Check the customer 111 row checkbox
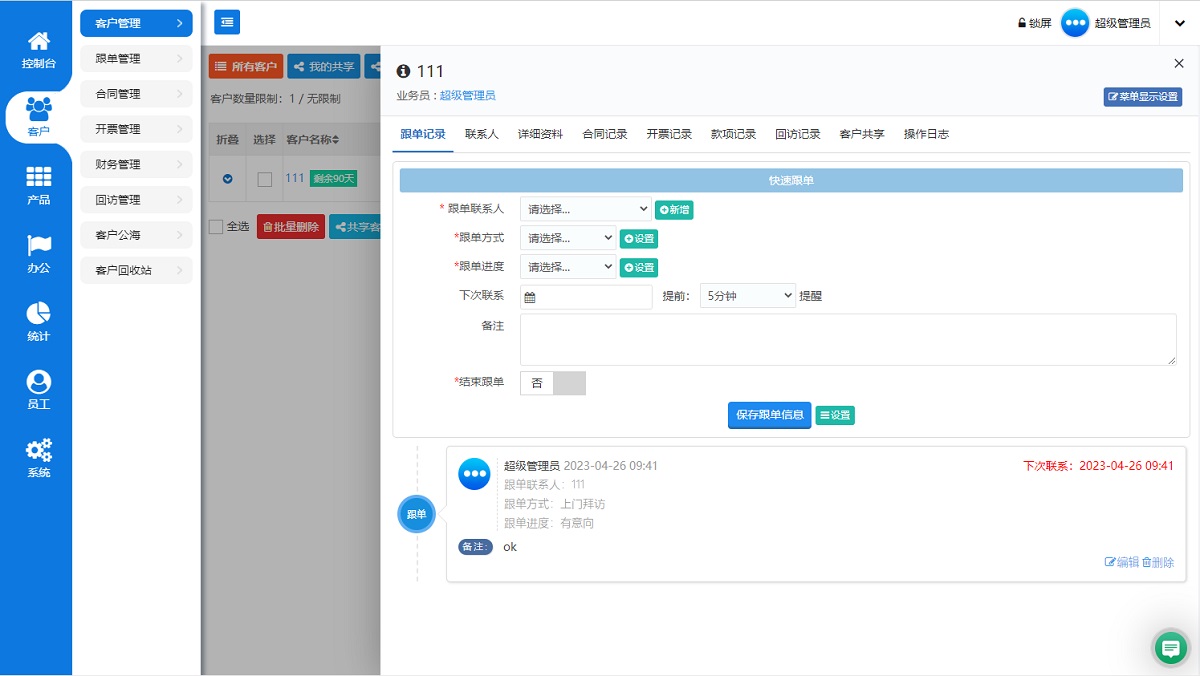1200x676 pixels. pos(264,179)
